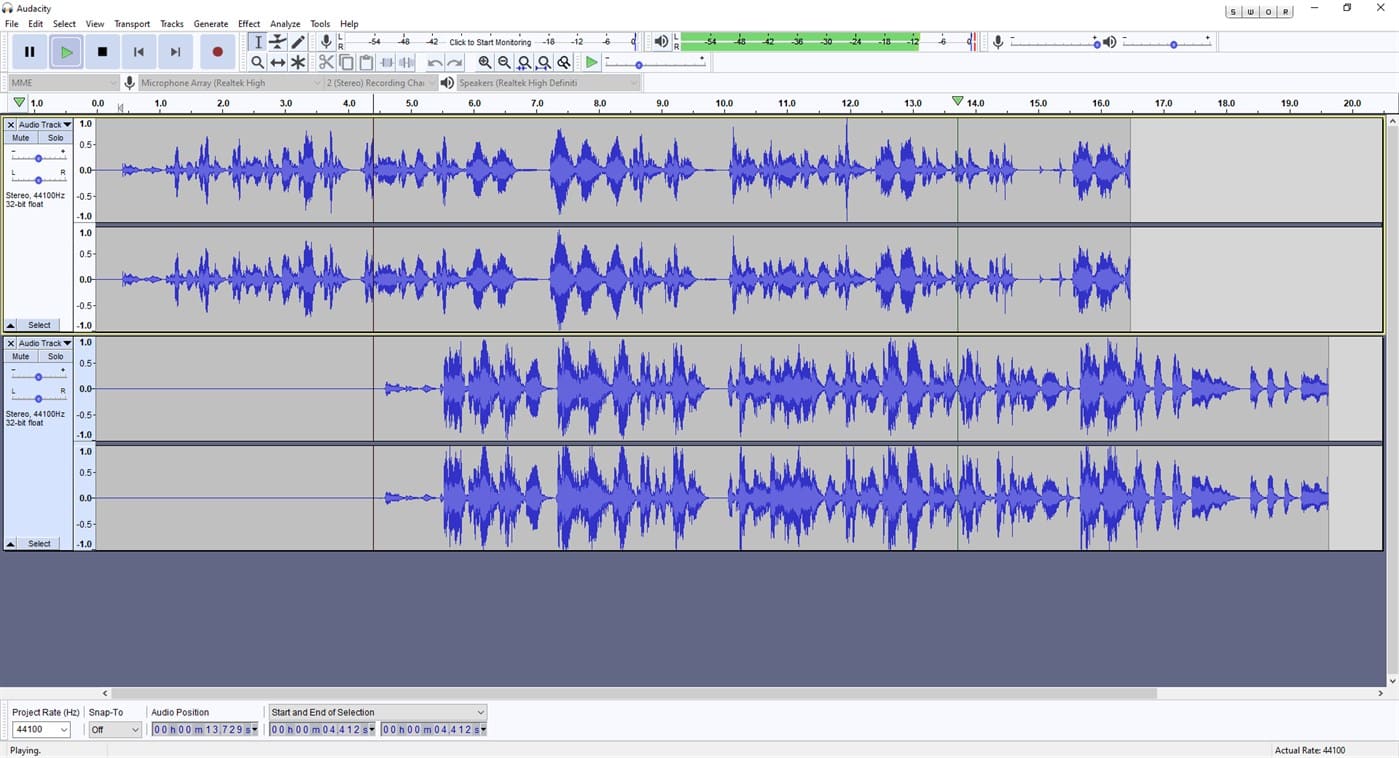Click the Play-at-Speed green arrow
Image resolution: width=1399 pixels, height=758 pixels.
click(x=591, y=62)
